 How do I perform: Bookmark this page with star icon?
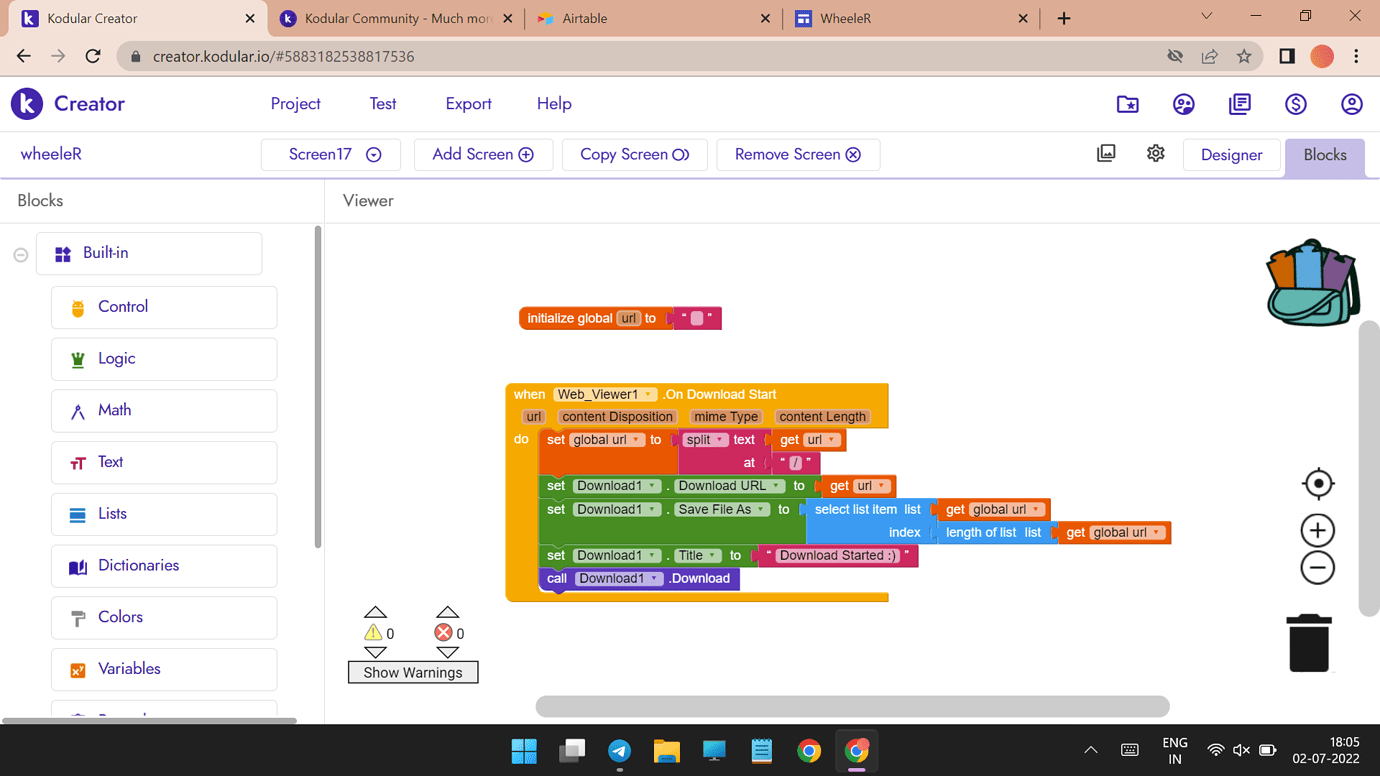1244,57
